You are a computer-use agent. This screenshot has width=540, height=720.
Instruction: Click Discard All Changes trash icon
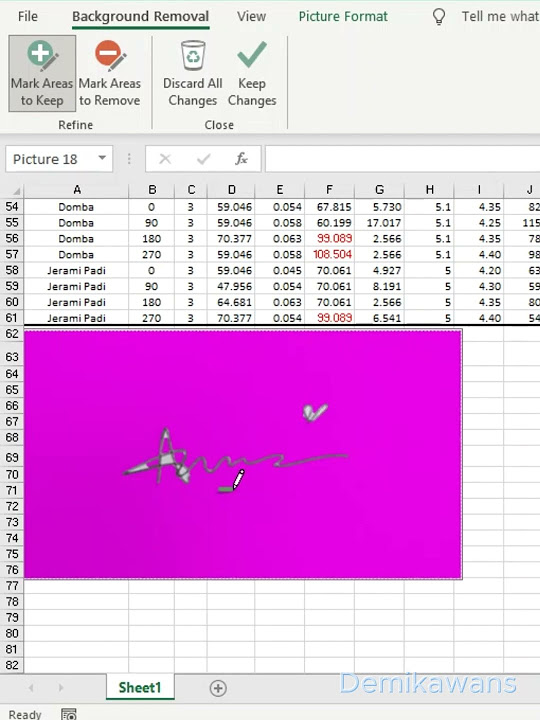click(x=193, y=55)
